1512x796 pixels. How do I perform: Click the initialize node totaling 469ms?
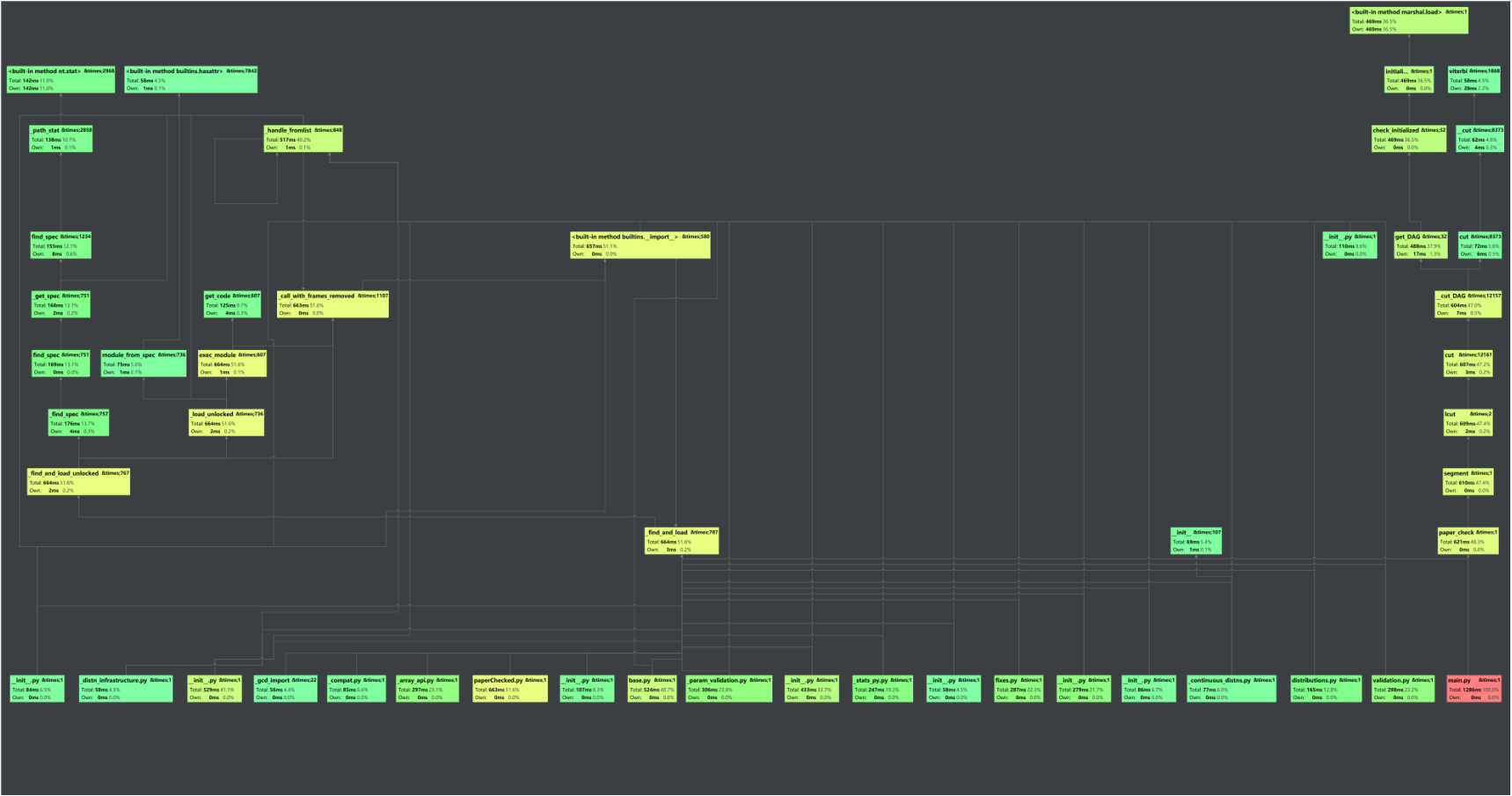click(x=1409, y=79)
